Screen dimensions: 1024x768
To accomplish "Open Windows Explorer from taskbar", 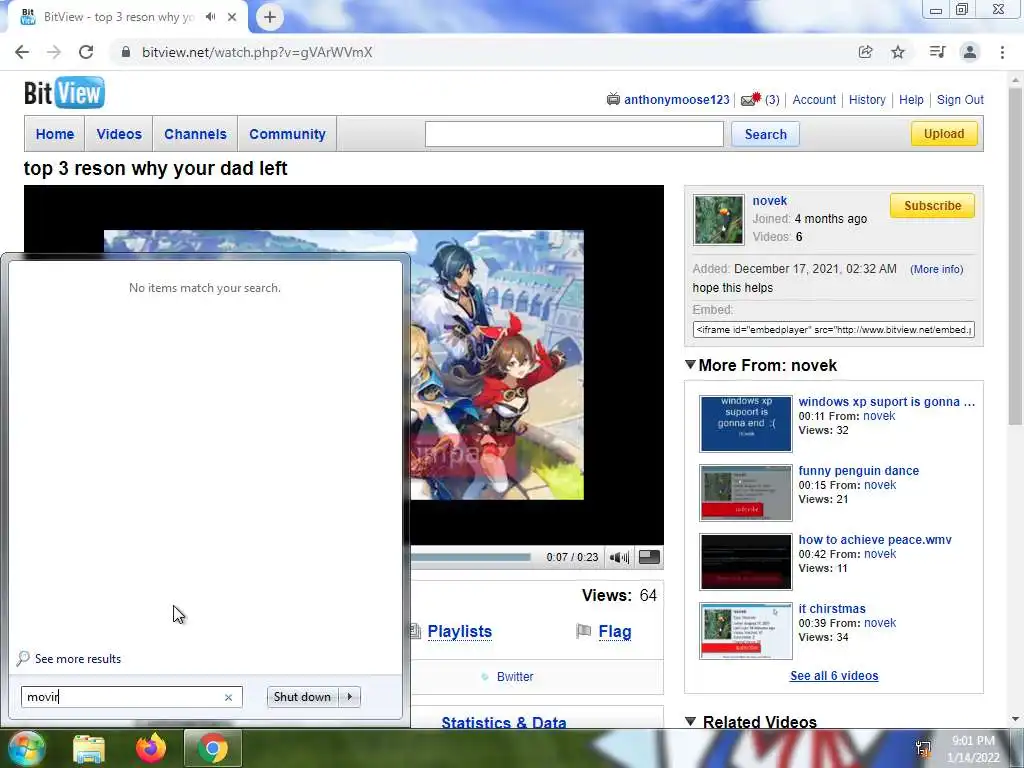I will coord(89,748).
